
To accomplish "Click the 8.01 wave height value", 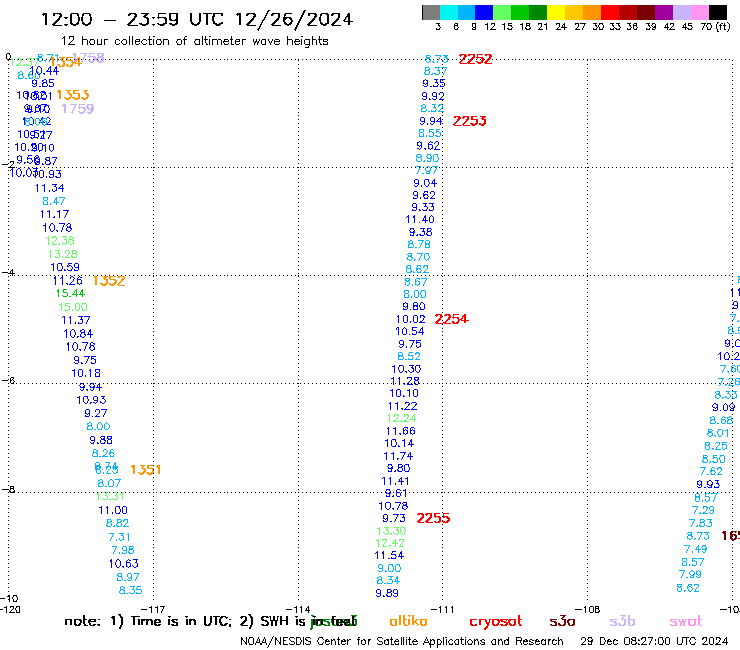I will pyautogui.click(x=718, y=433).
